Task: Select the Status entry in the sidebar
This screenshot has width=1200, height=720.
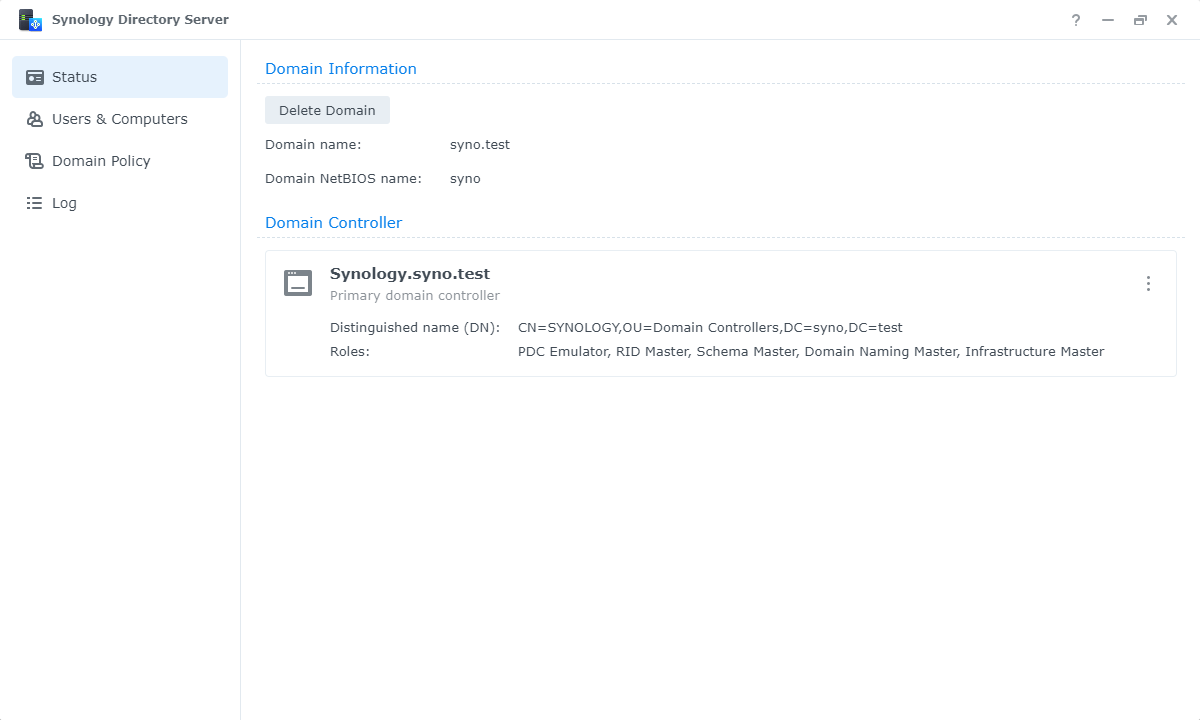Action: [x=75, y=77]
